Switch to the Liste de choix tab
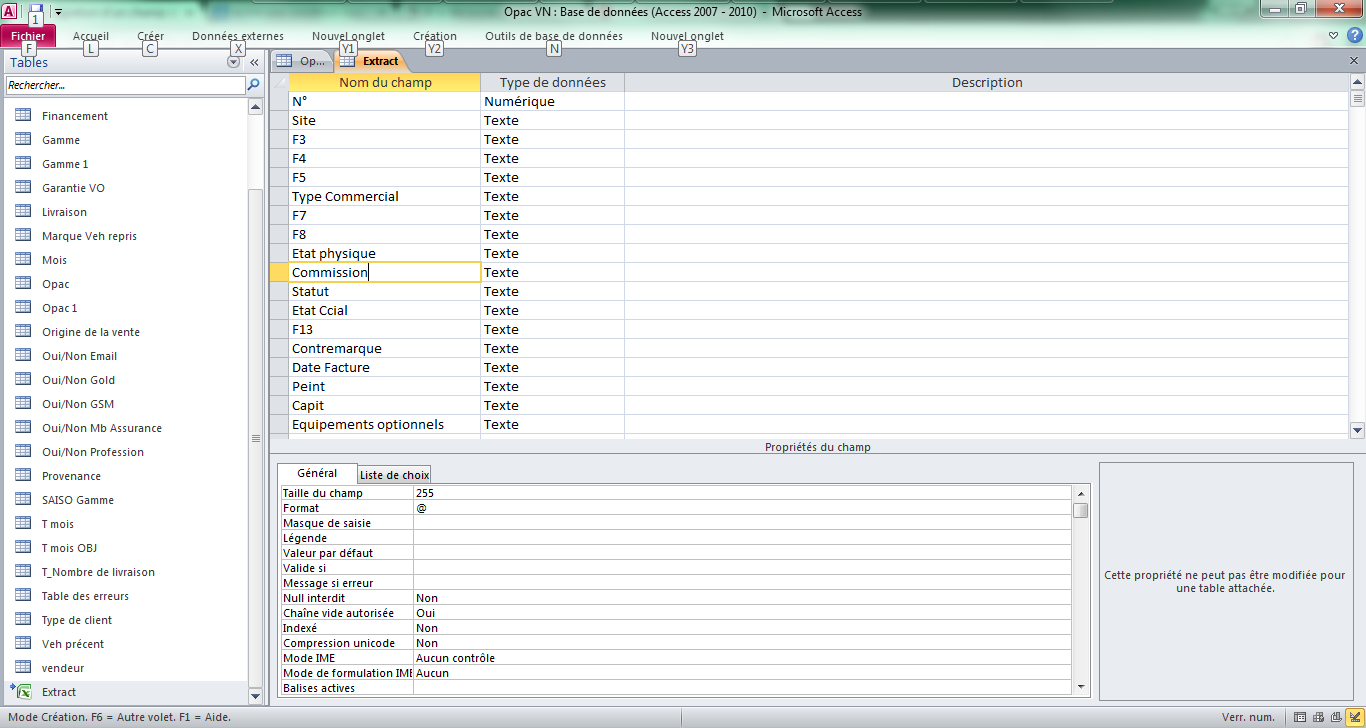 (x=394, y=475)
